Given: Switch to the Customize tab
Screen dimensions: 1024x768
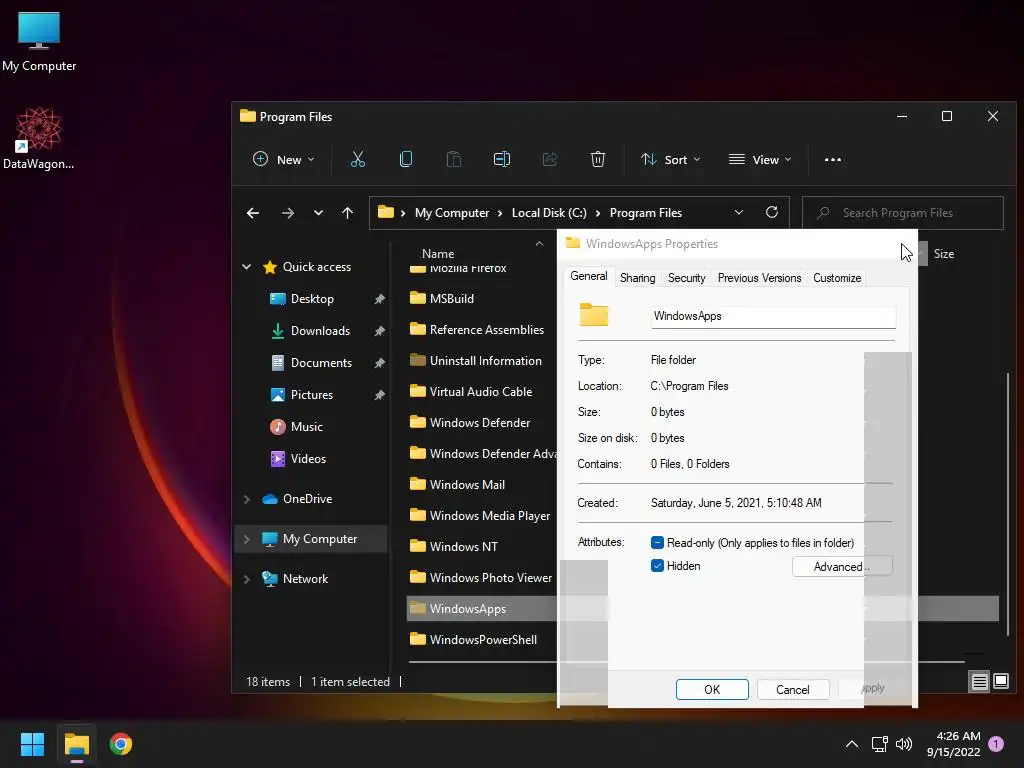Looking at the screenshot, I should (837, 278).
